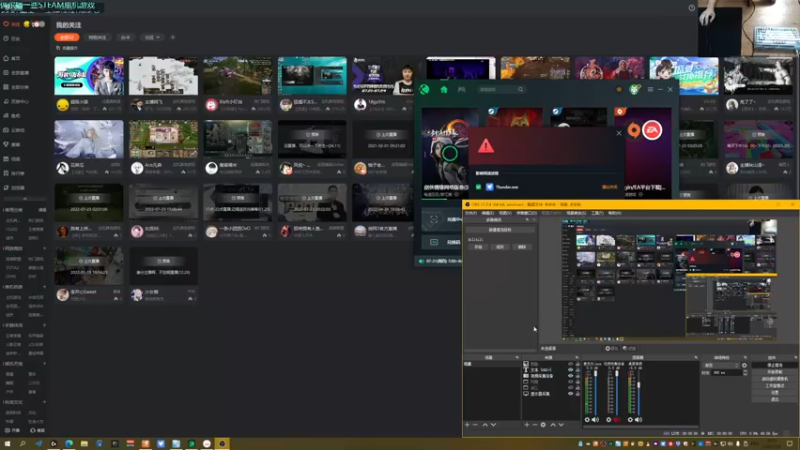
Task: Lock the 显示器采集 source
Action: pyautogui.click(x=578, y=394)
